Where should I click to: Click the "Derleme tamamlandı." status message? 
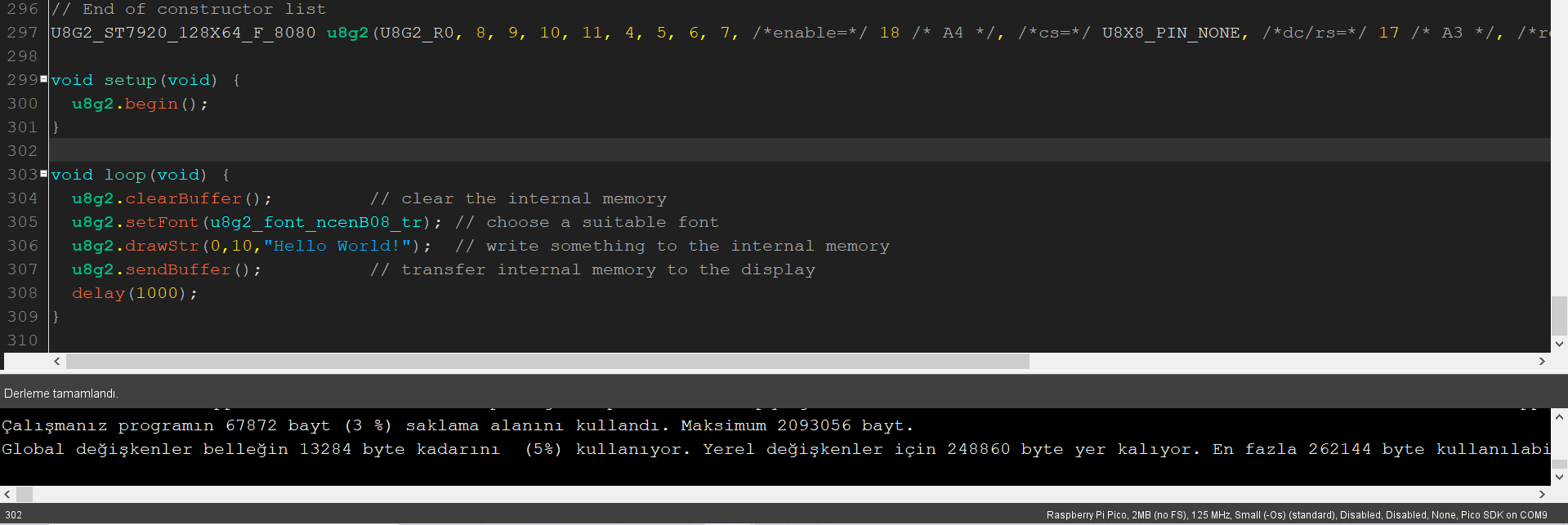(61, 394)
